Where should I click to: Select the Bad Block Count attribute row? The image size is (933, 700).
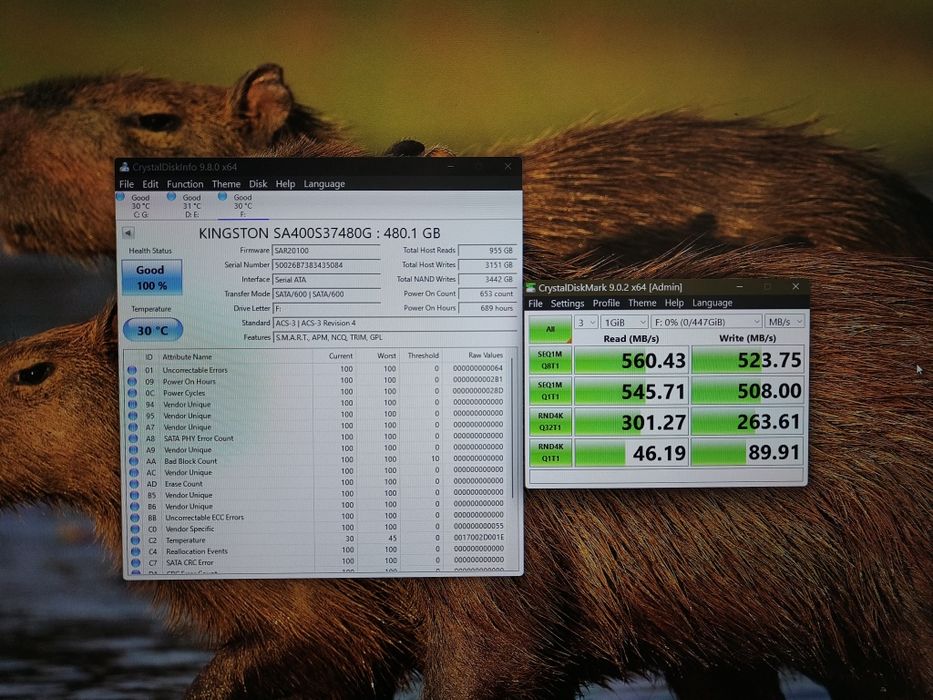pyautogui.click(x=318, y=461)
